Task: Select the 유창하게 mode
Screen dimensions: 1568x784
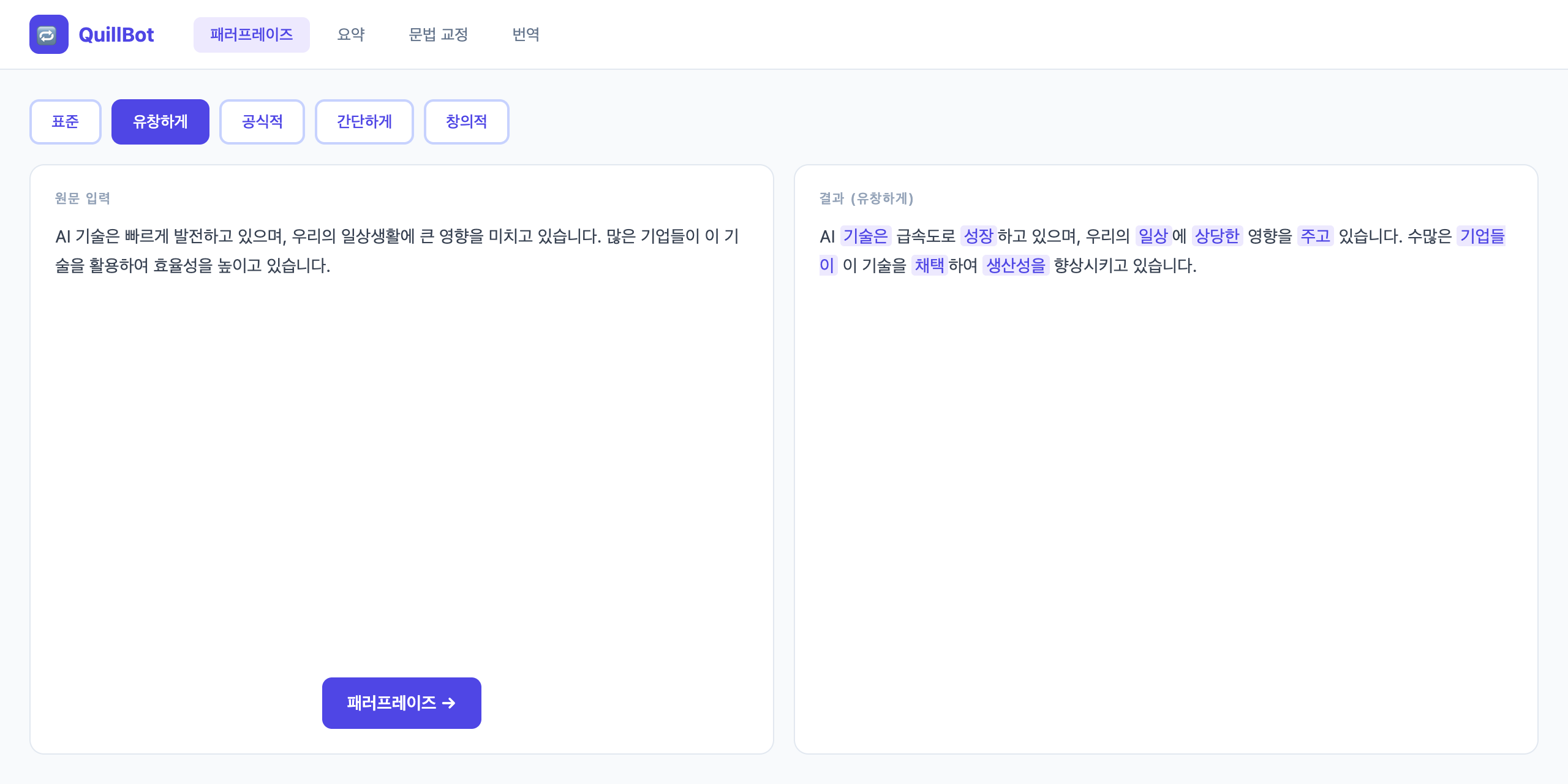Action: coord(160,122)
